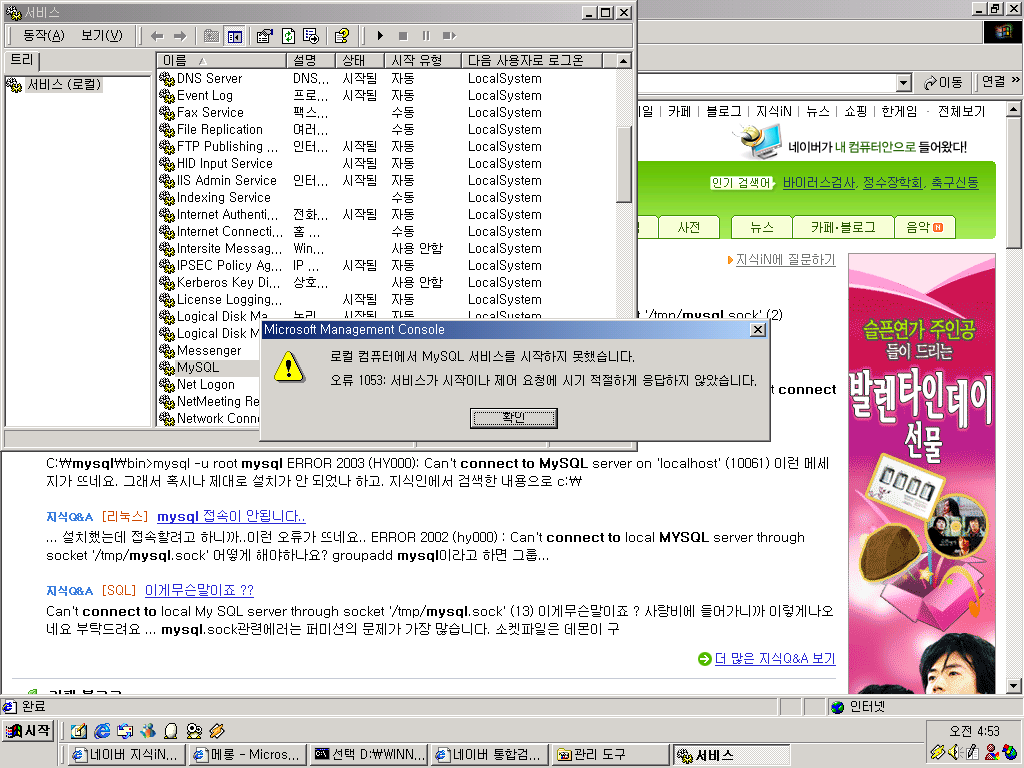Switch to the command prompt taskbar button
This screenshot has height=768, width=1024.
pos(369,754)
